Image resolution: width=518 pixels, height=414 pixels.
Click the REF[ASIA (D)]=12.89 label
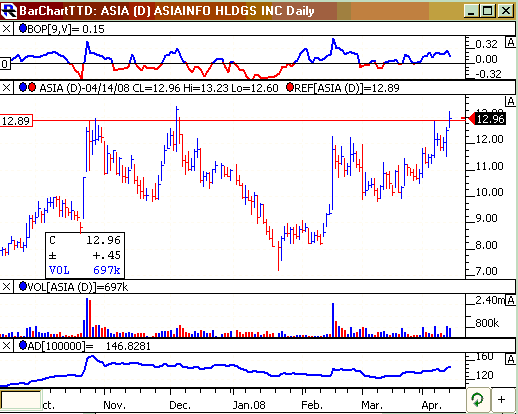pyautogui.click(x=347, y=88)
